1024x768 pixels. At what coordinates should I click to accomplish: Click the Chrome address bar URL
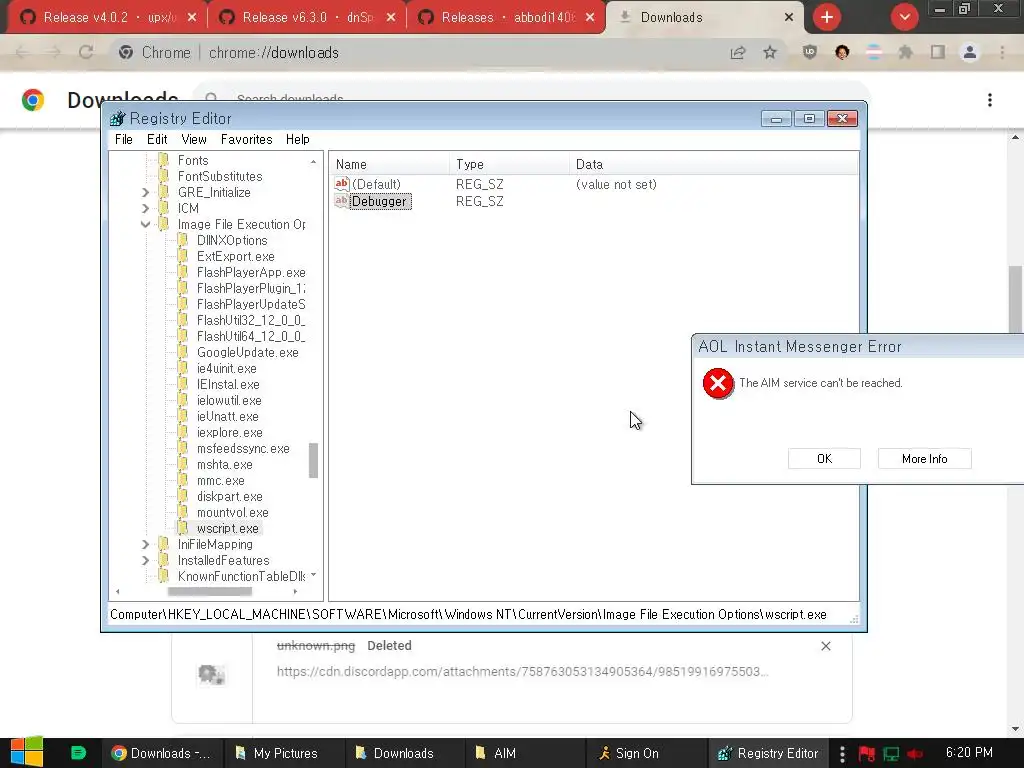[x=274, y=52]
